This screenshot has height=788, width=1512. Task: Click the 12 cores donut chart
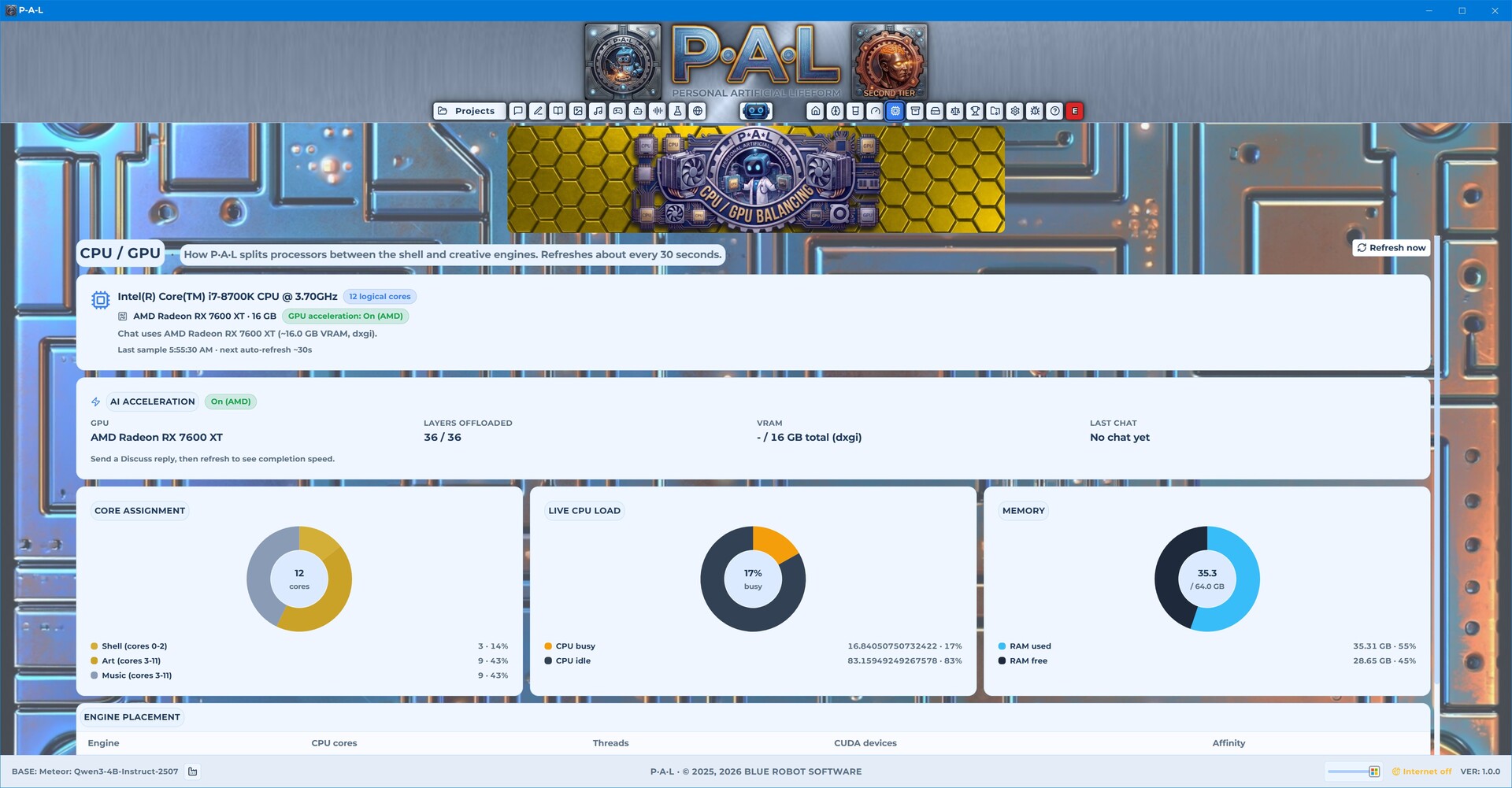point(299,579)
